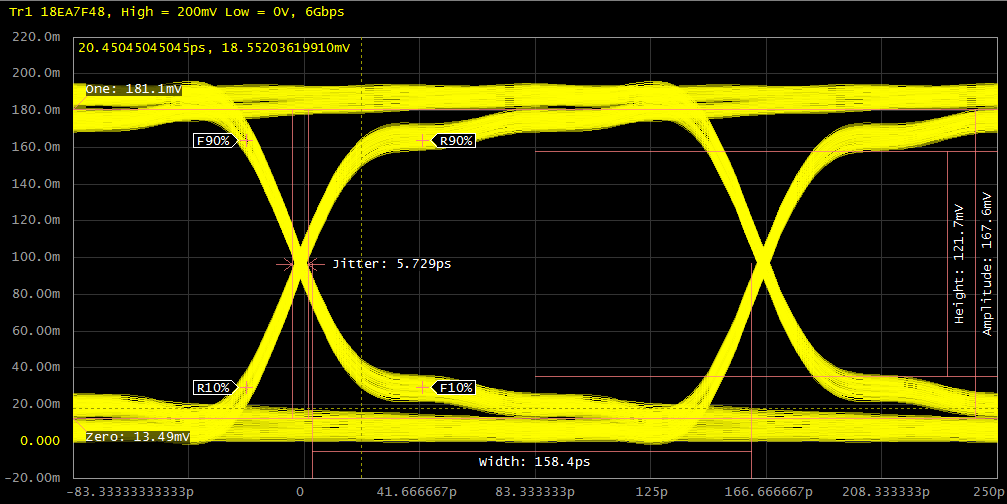
Task: Click the pink crosshair beside F10% label
Action: [423, 387]
